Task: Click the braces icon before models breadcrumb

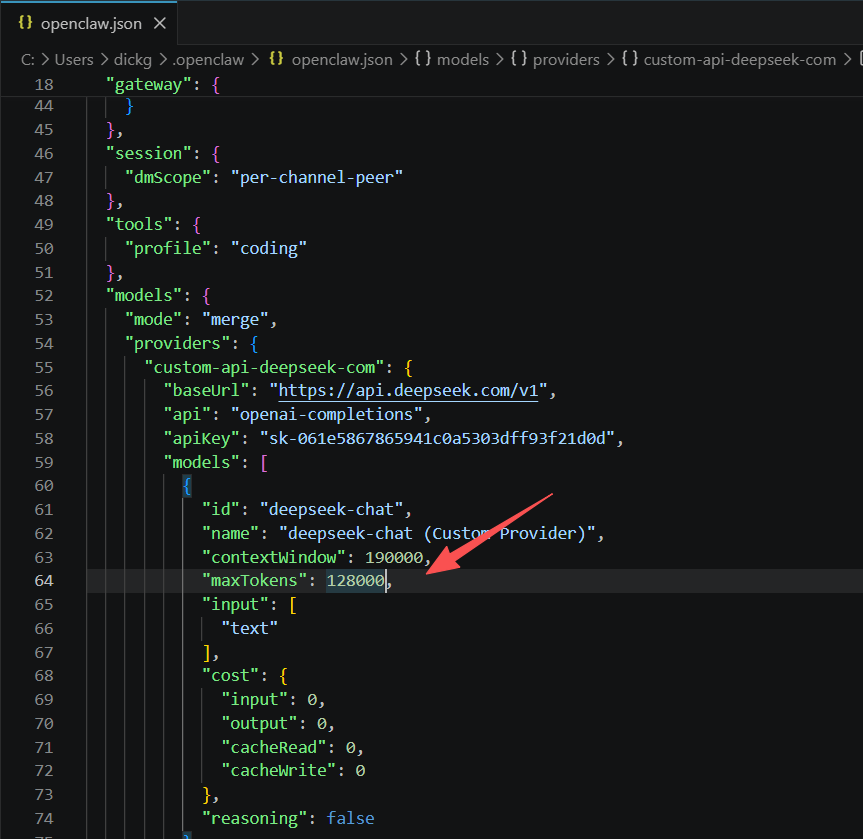Action: 423,58
